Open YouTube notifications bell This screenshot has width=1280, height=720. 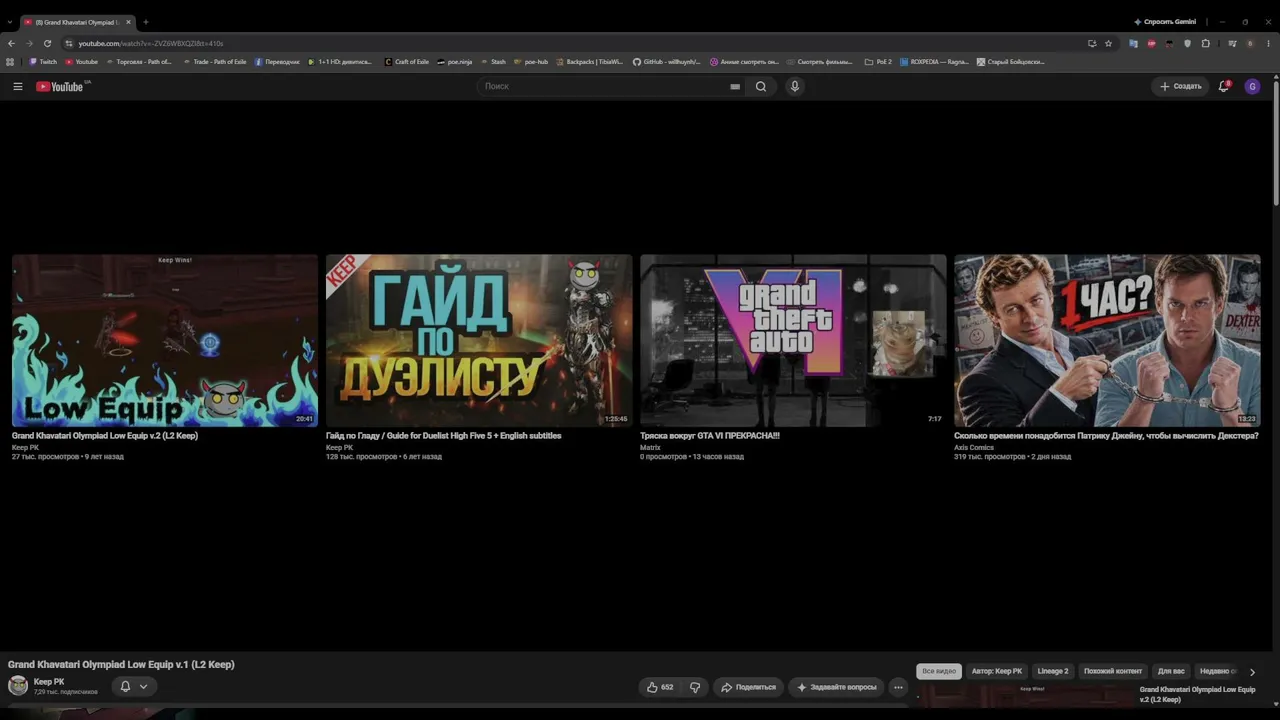[x=1223, y=87]
